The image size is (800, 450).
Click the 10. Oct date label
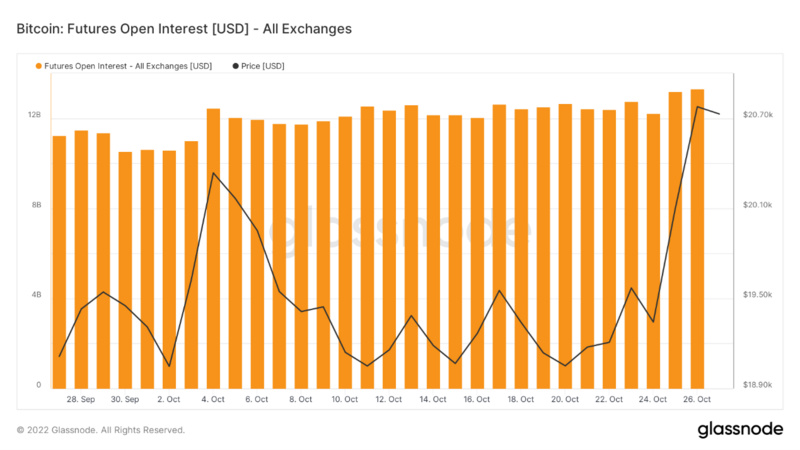[344, 399]
